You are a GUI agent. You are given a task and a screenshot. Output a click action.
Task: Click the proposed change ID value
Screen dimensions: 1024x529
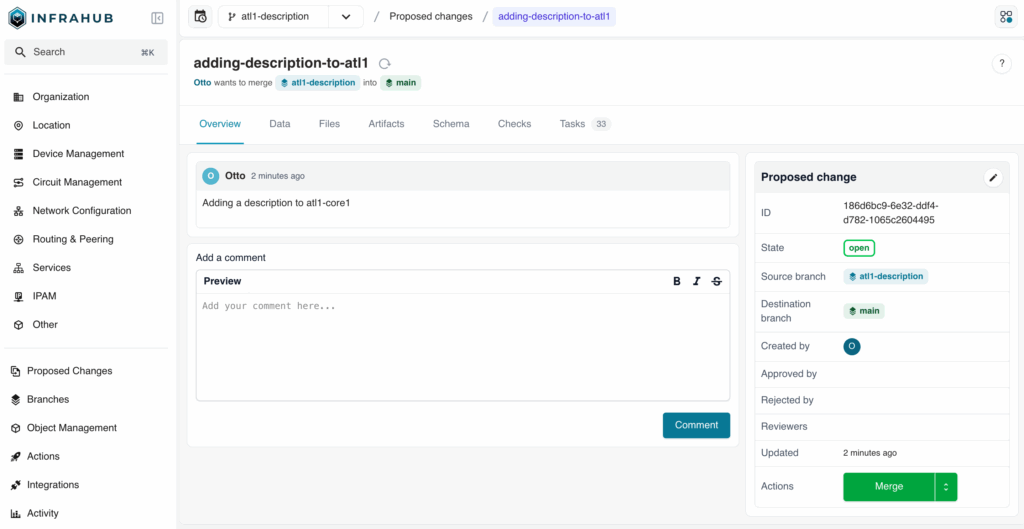coord(891,213)
